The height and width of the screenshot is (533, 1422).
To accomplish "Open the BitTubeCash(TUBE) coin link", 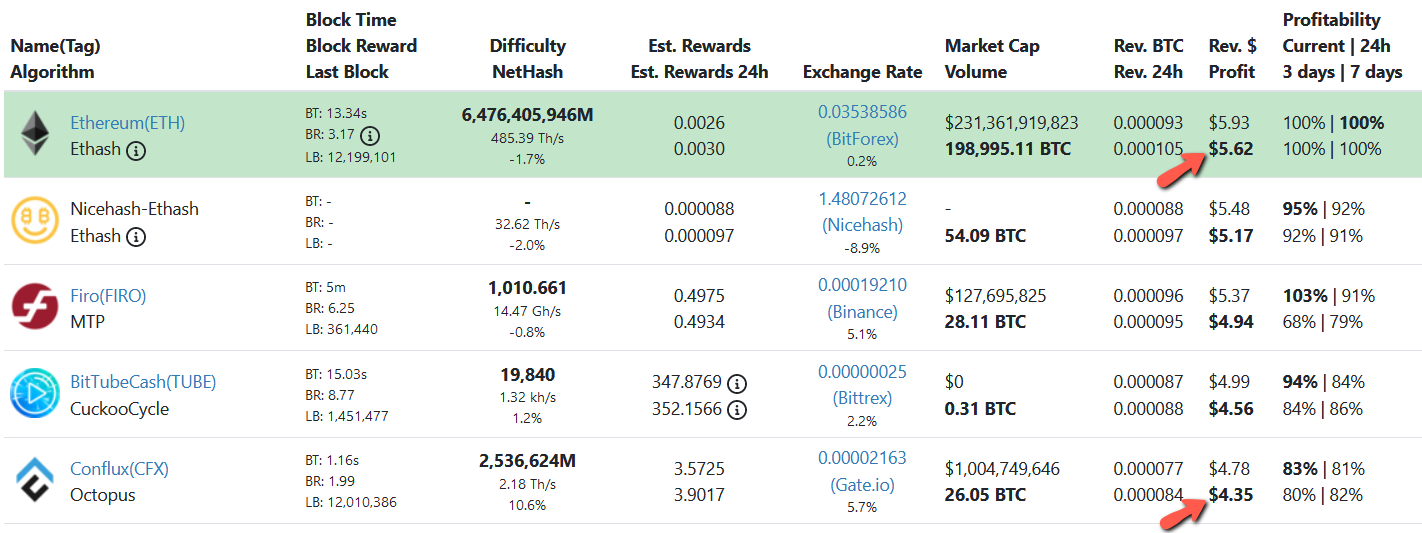I will coord(143,382).
